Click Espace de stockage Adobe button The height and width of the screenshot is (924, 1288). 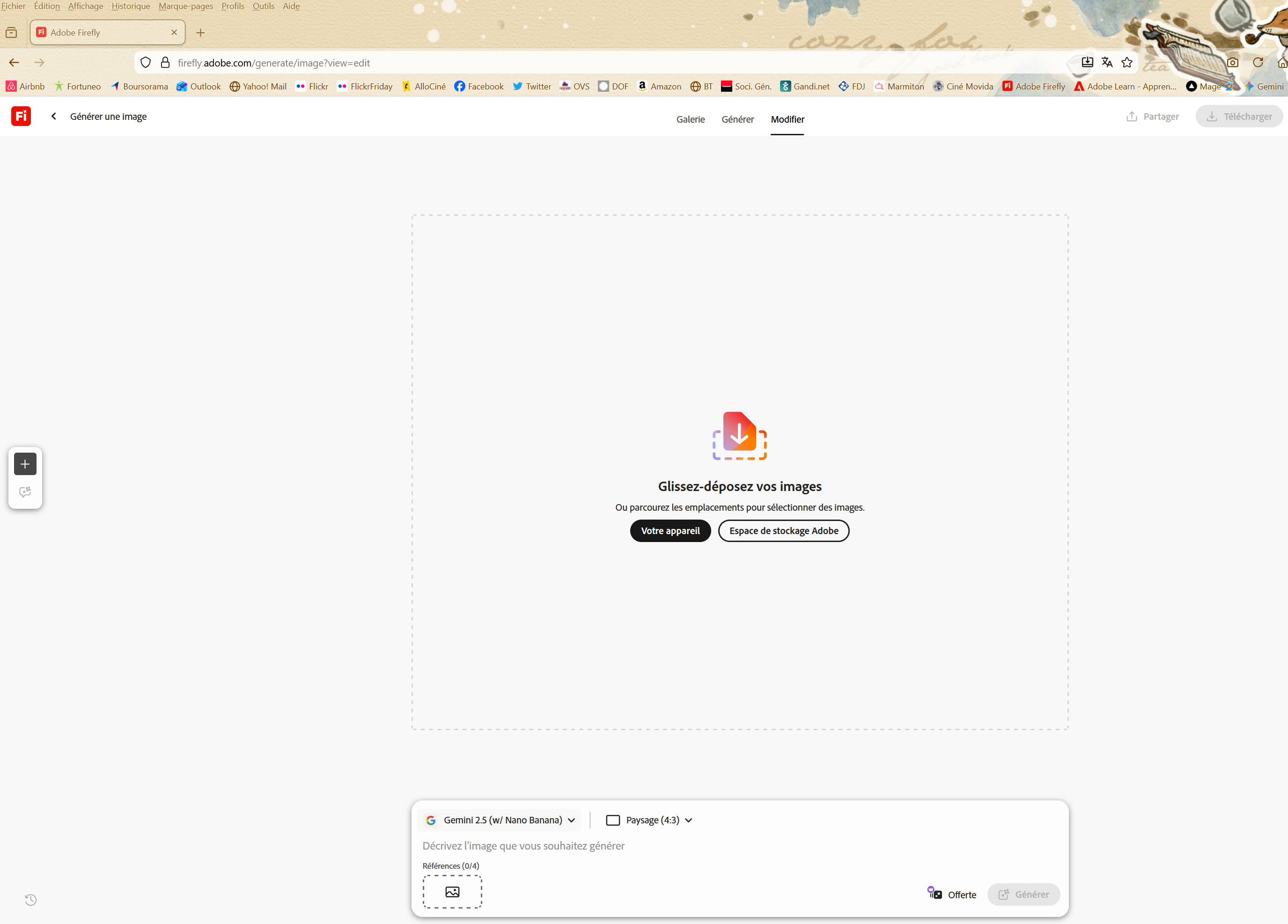[783, 530]
